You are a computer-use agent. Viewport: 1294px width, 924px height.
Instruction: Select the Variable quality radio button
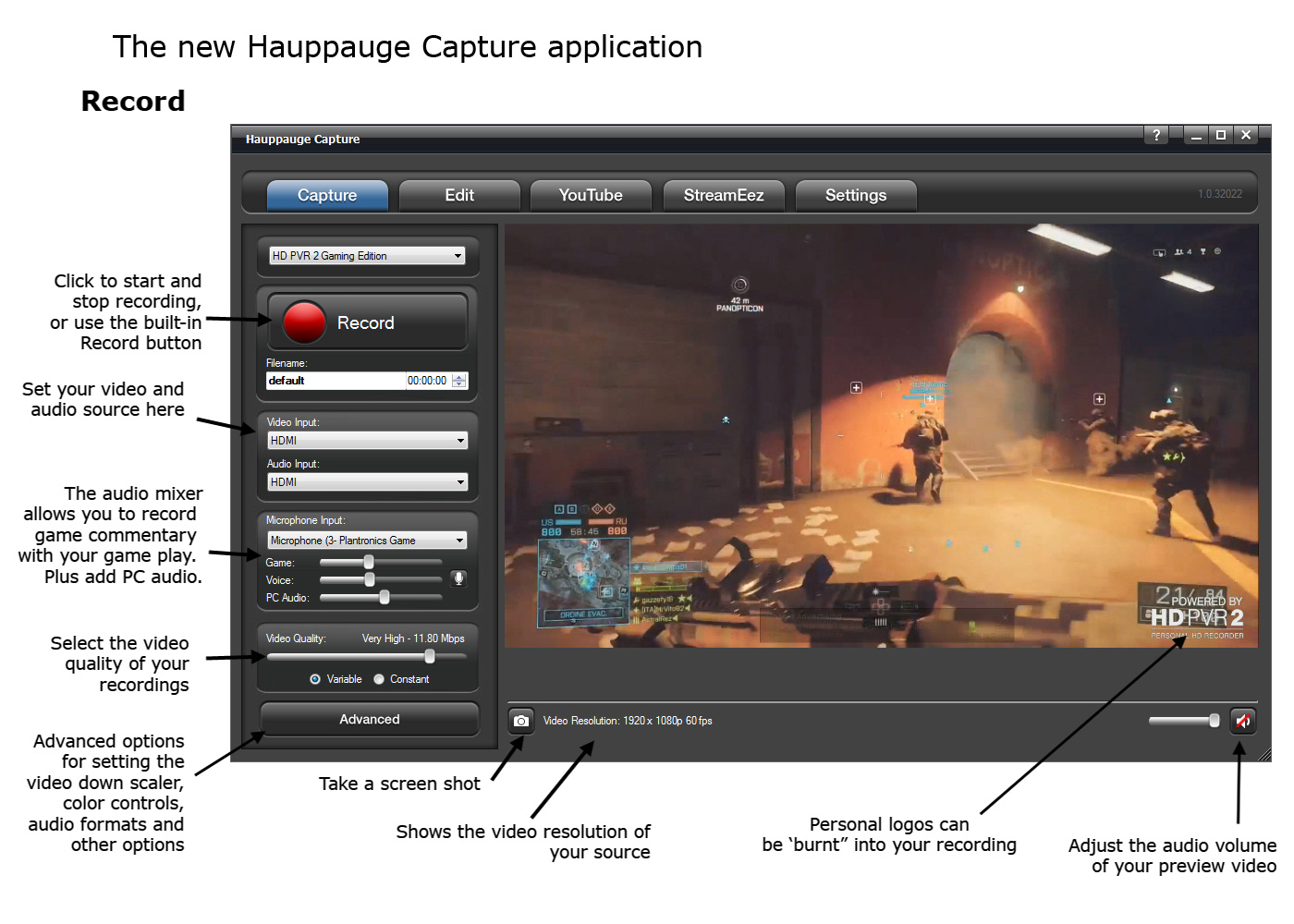315,679
